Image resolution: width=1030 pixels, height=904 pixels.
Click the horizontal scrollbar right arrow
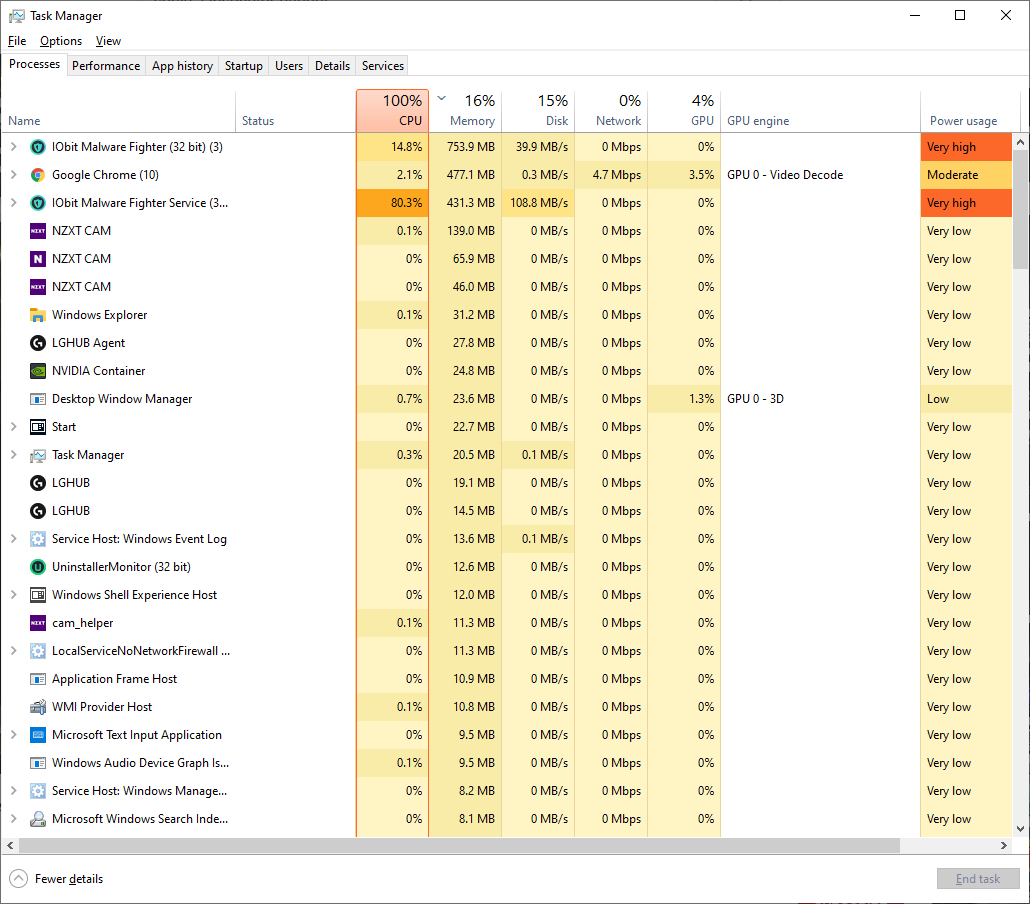tap(1004, 846)
